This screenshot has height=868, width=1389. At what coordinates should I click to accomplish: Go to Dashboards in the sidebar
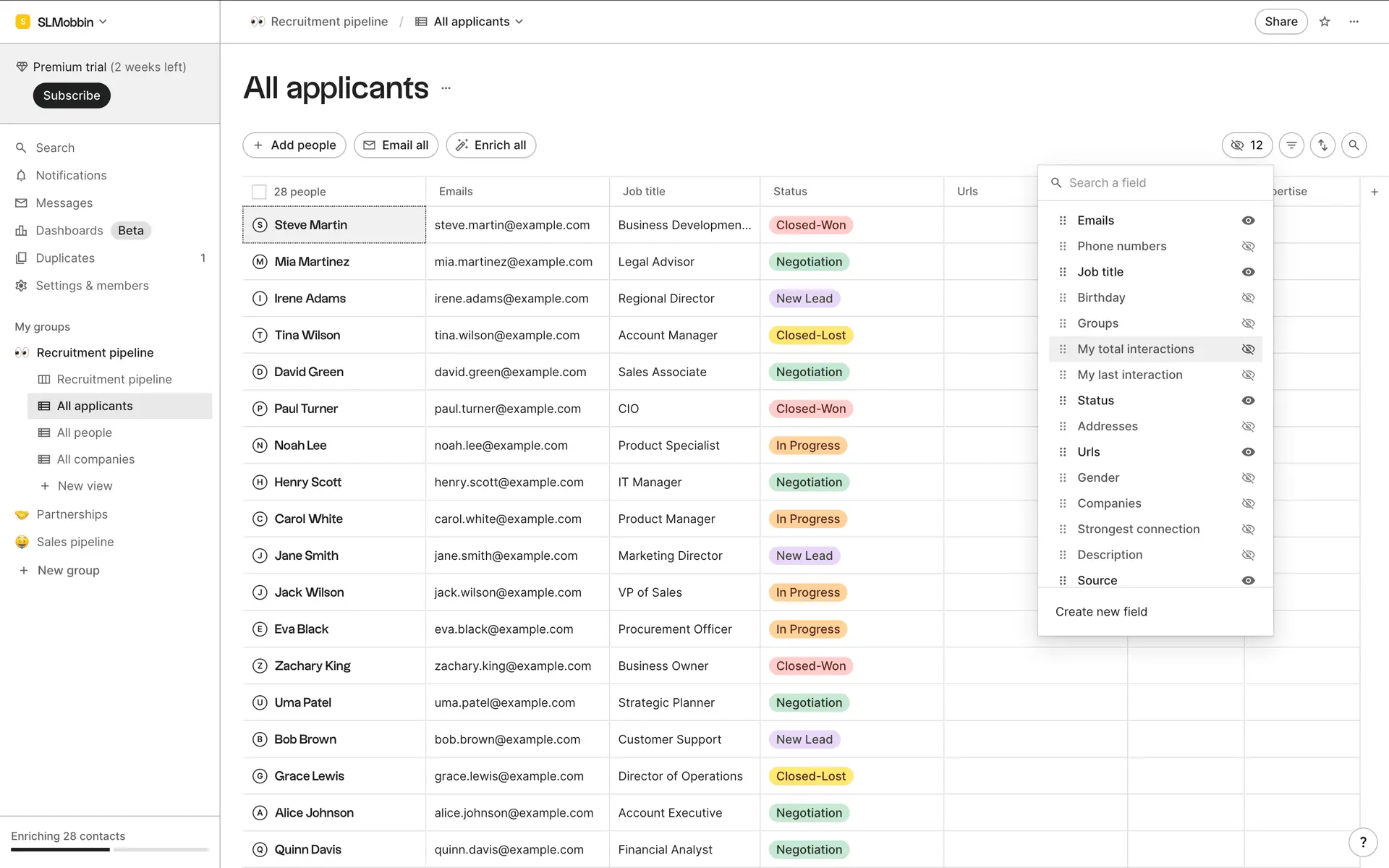click(69, 231)
